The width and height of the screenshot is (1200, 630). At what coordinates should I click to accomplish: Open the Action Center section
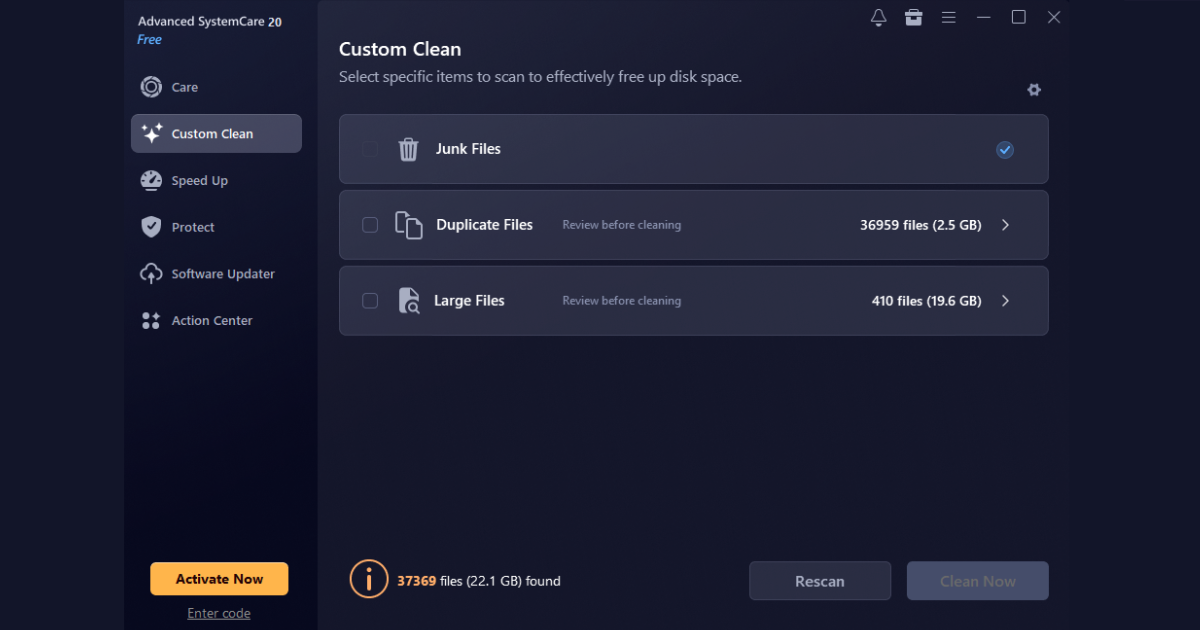click(x=216, y=320)
